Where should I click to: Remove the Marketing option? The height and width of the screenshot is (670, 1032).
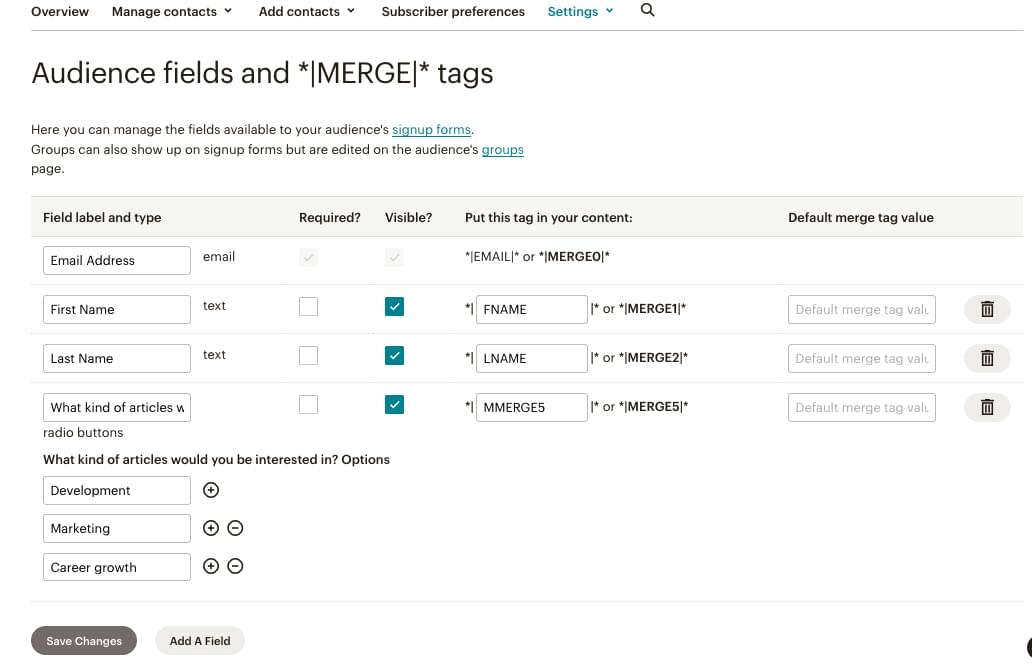pos(236,528)
